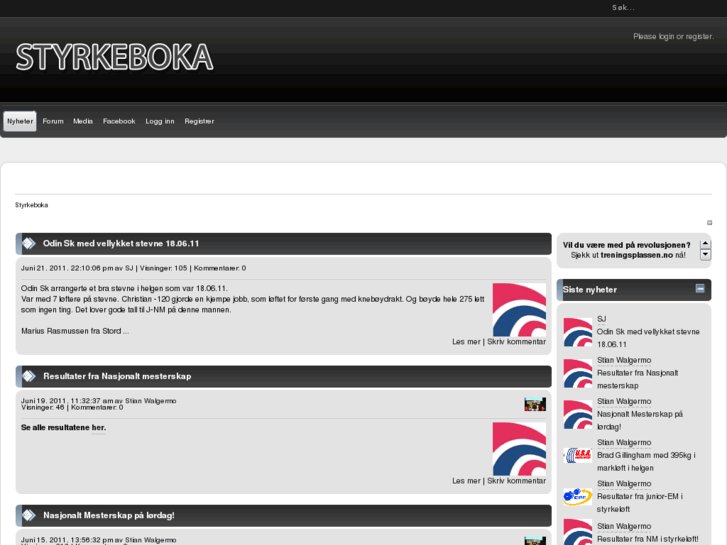The width and height of the screenshot is (727, 545).
Task: Open Resultater fra NM i styrkeløft
Action: pyautogui.click(x=648, y=539)
